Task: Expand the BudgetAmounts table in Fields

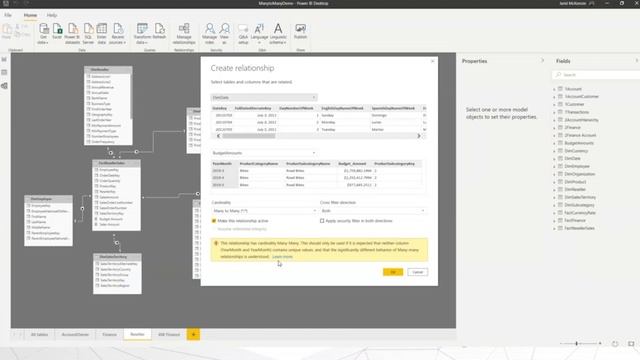Action: pyautogui.click(x=554, y=143)
